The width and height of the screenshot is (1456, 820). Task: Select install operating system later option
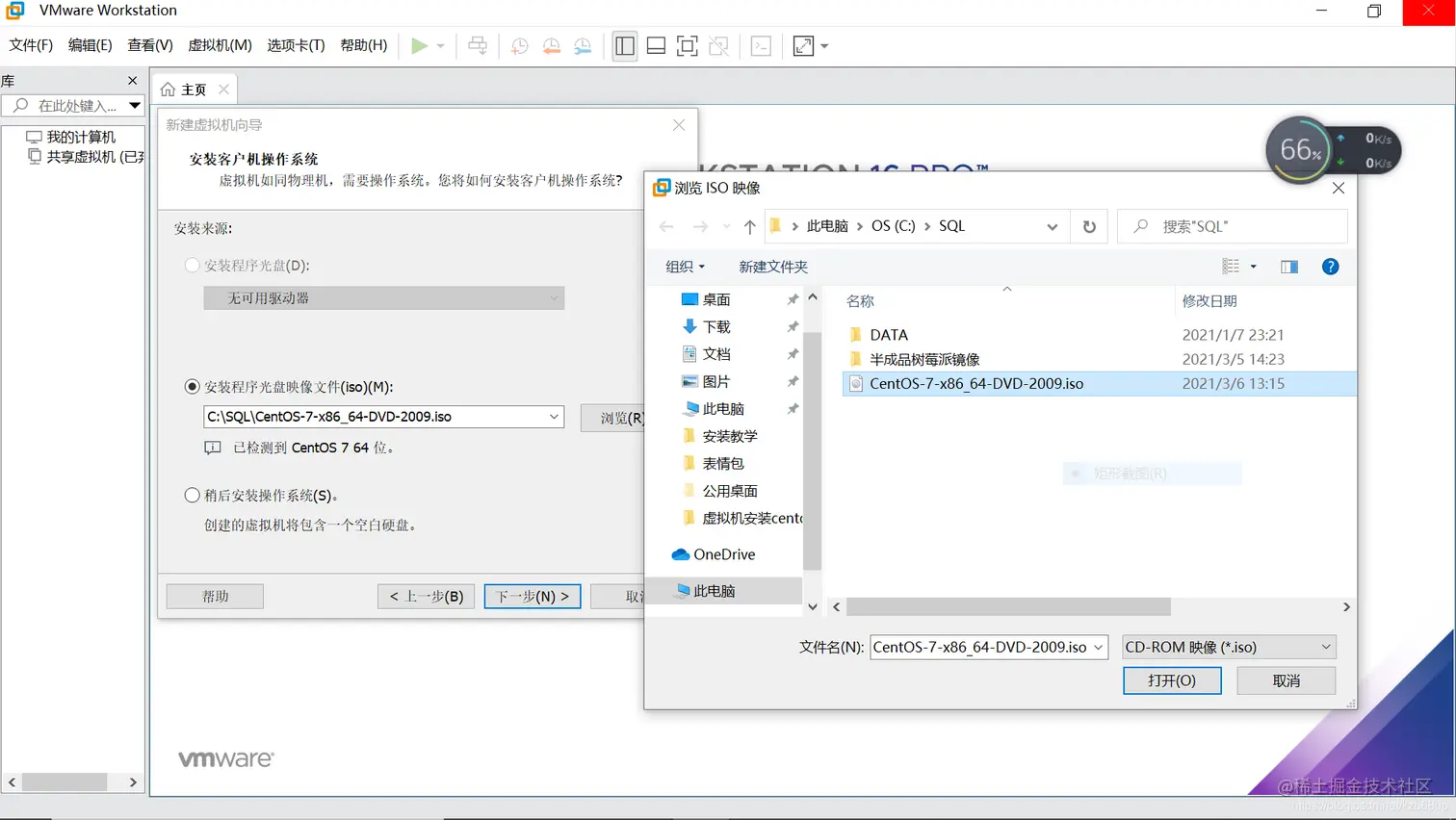(x=192, y=495)
